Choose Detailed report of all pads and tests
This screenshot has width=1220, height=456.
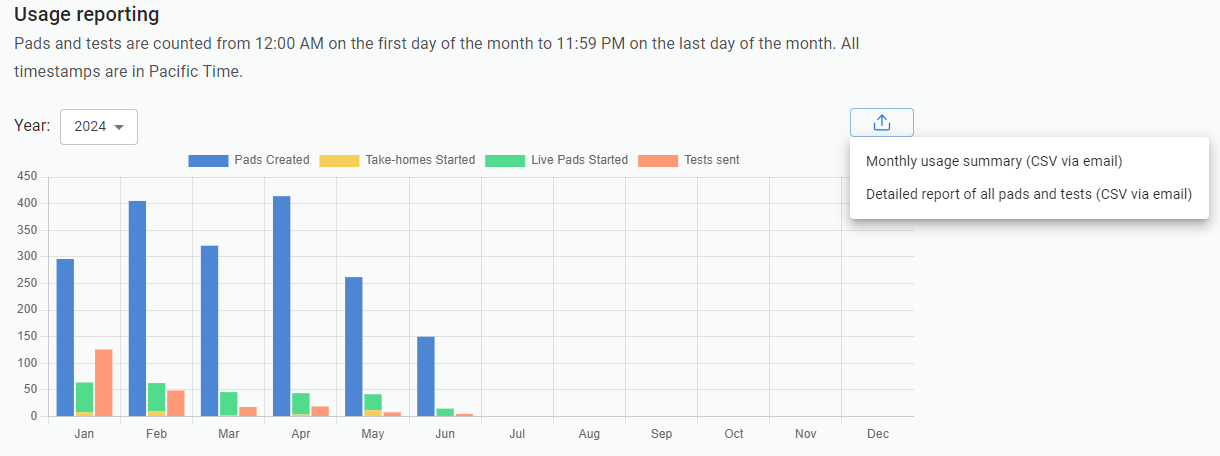tap(1028, 195)
